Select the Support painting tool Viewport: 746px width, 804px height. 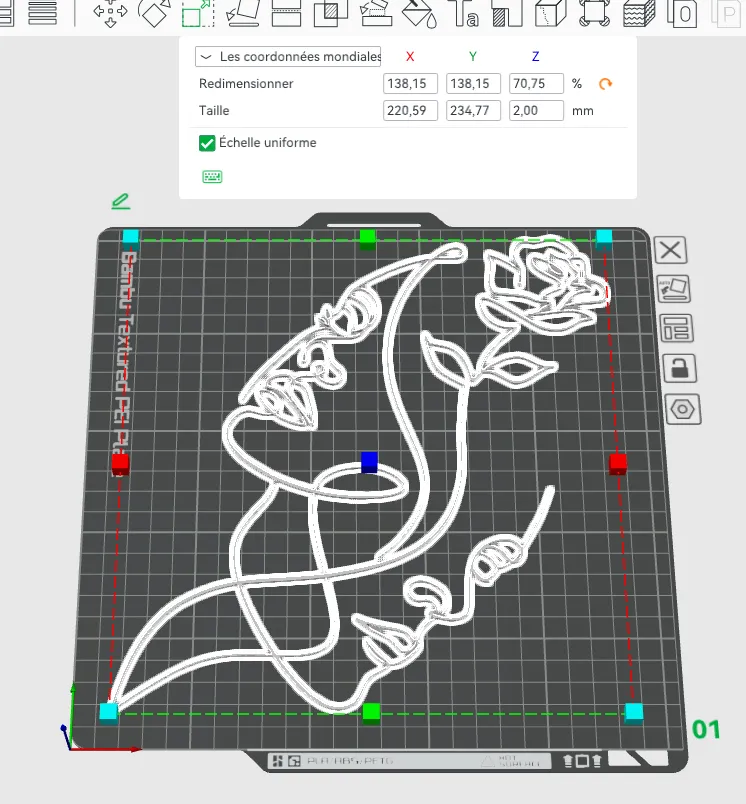coord(376,12)
